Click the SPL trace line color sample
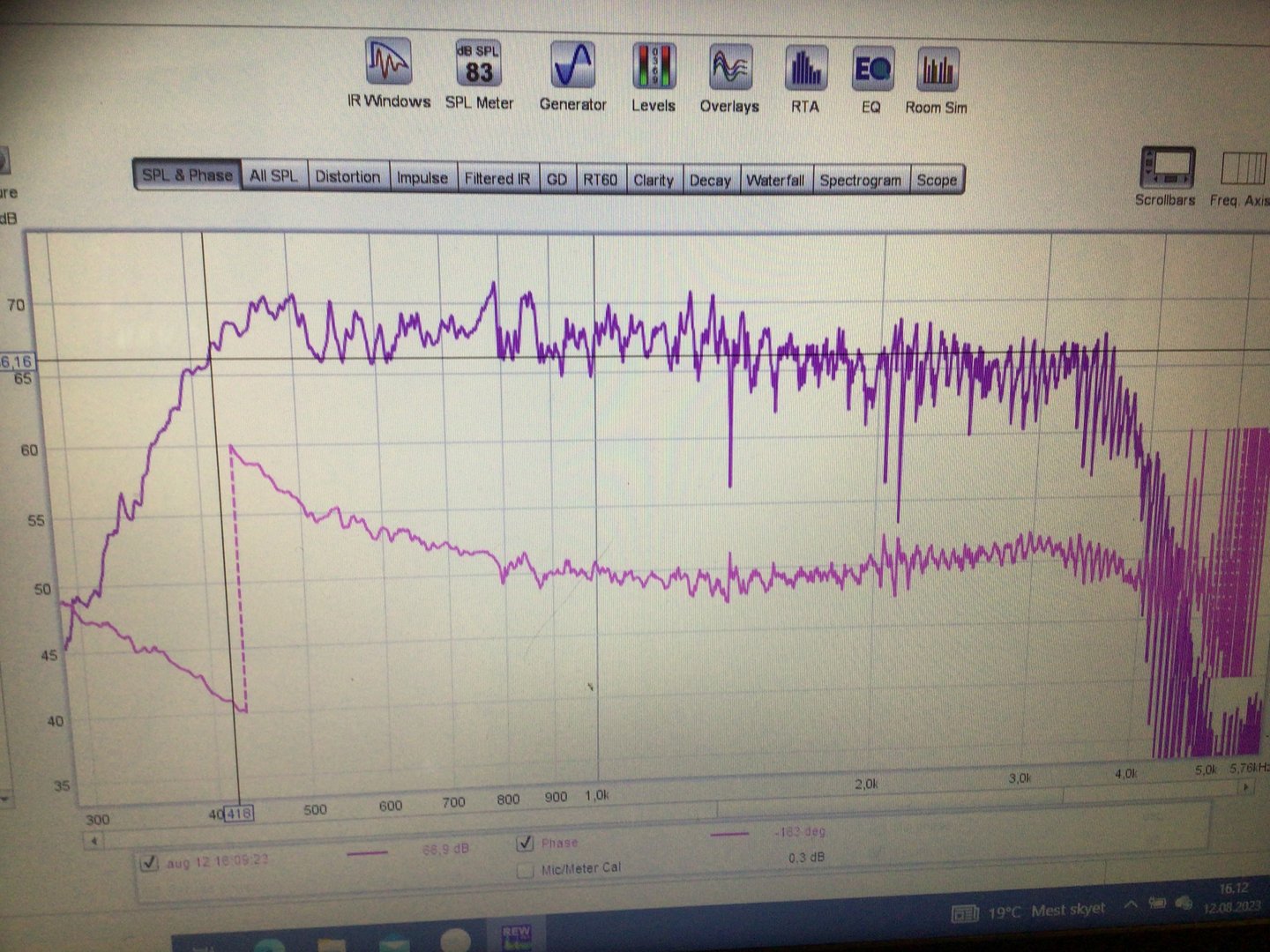 [367, 852]
